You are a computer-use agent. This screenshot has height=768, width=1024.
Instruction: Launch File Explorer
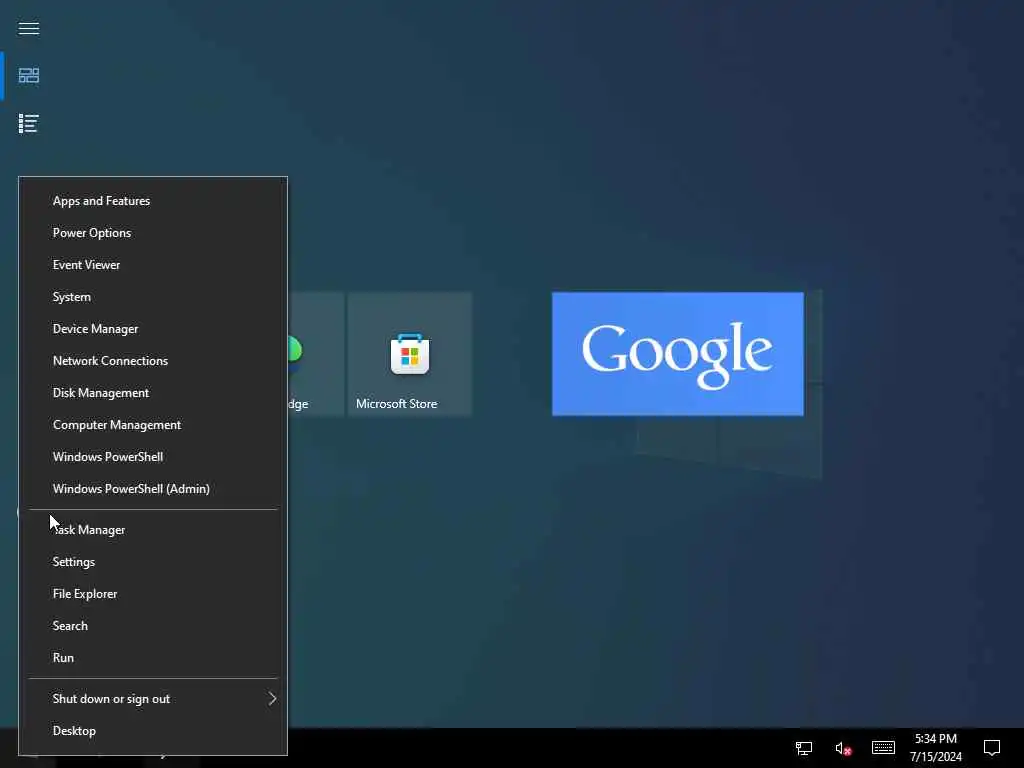pos(153,594)
